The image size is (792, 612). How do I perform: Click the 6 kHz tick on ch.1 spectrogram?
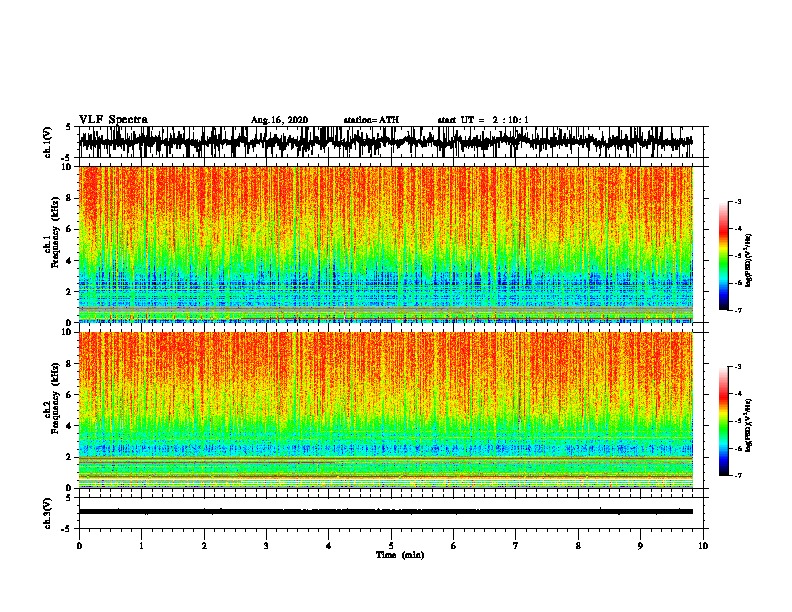coord(69,229)
